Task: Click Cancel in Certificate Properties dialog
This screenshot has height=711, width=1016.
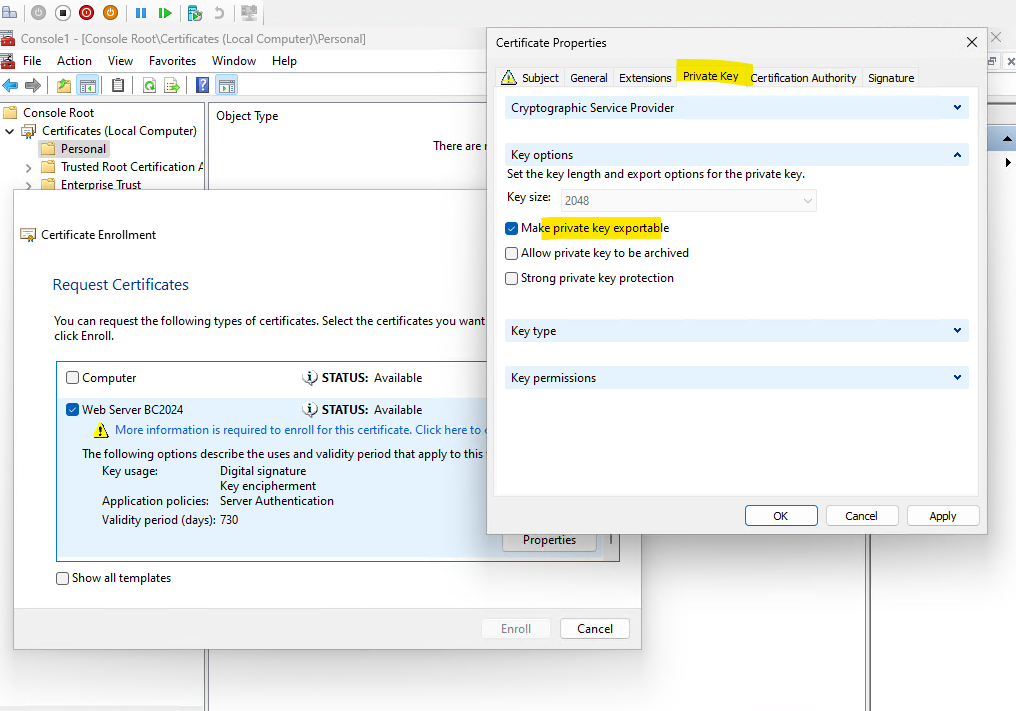Action: pyautogui.click(x=862, y=516)
